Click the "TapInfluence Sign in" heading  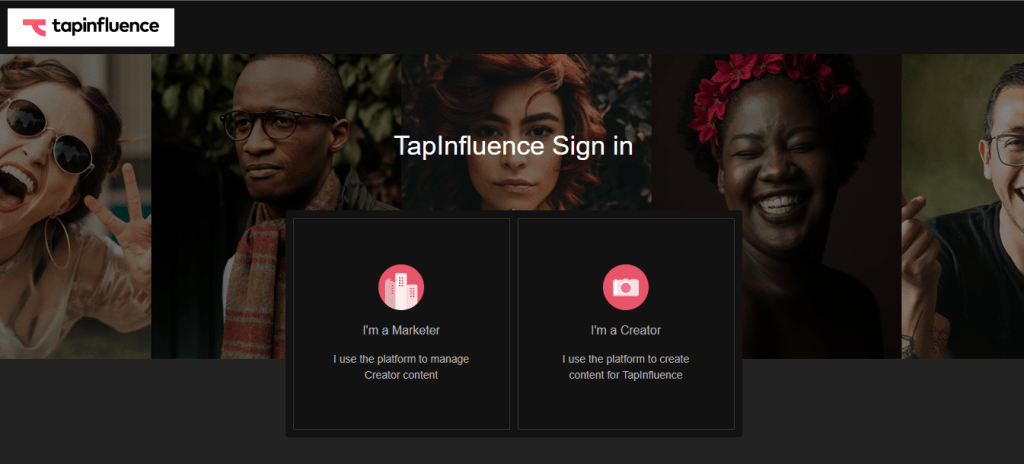(x=513, y=146)
